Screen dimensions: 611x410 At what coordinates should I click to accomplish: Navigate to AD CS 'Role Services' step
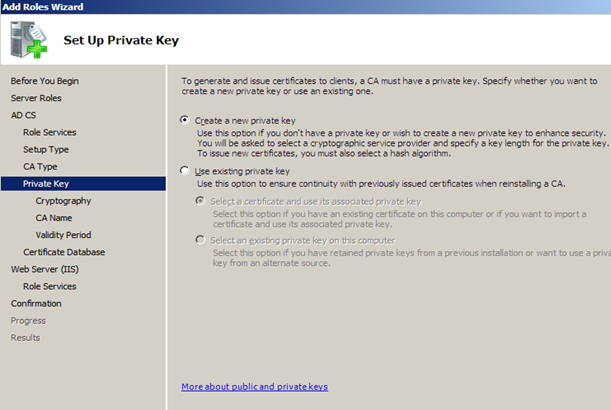point(50,132)
